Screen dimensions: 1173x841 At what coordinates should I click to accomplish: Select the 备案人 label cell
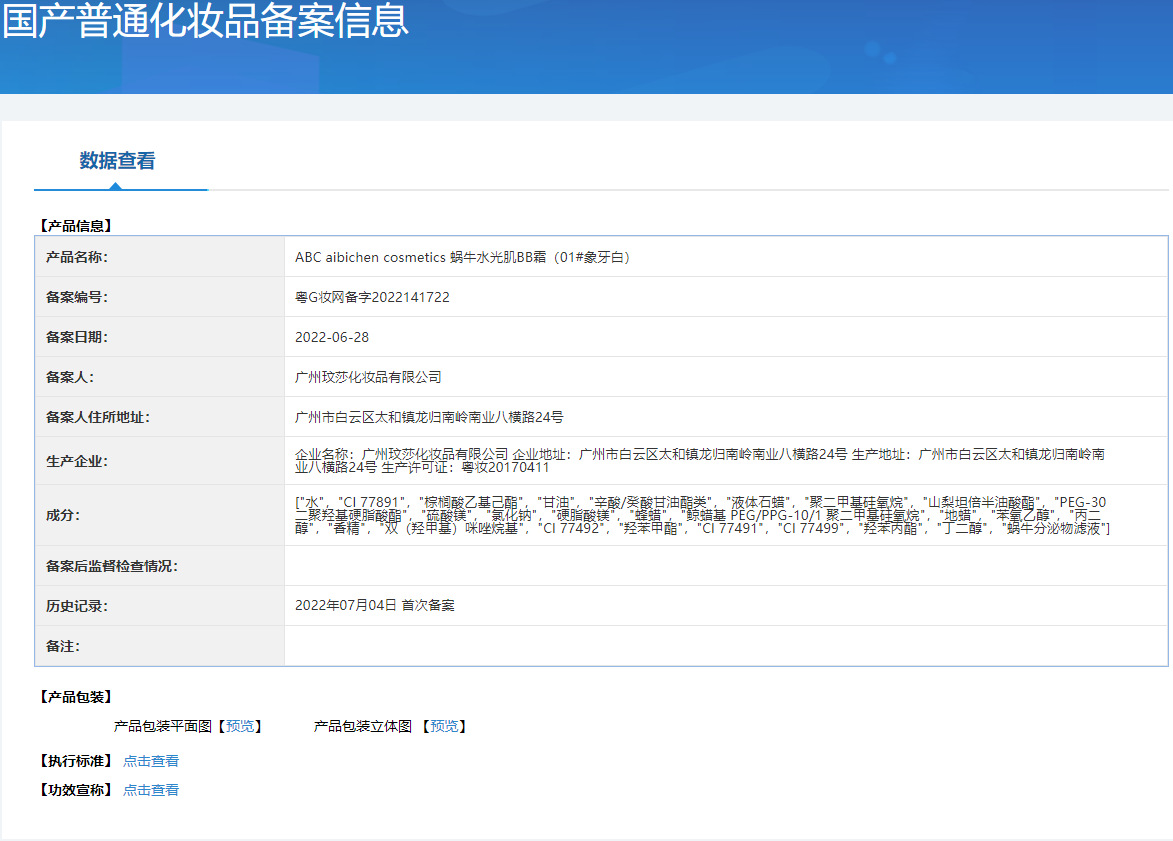pos(159,377)
